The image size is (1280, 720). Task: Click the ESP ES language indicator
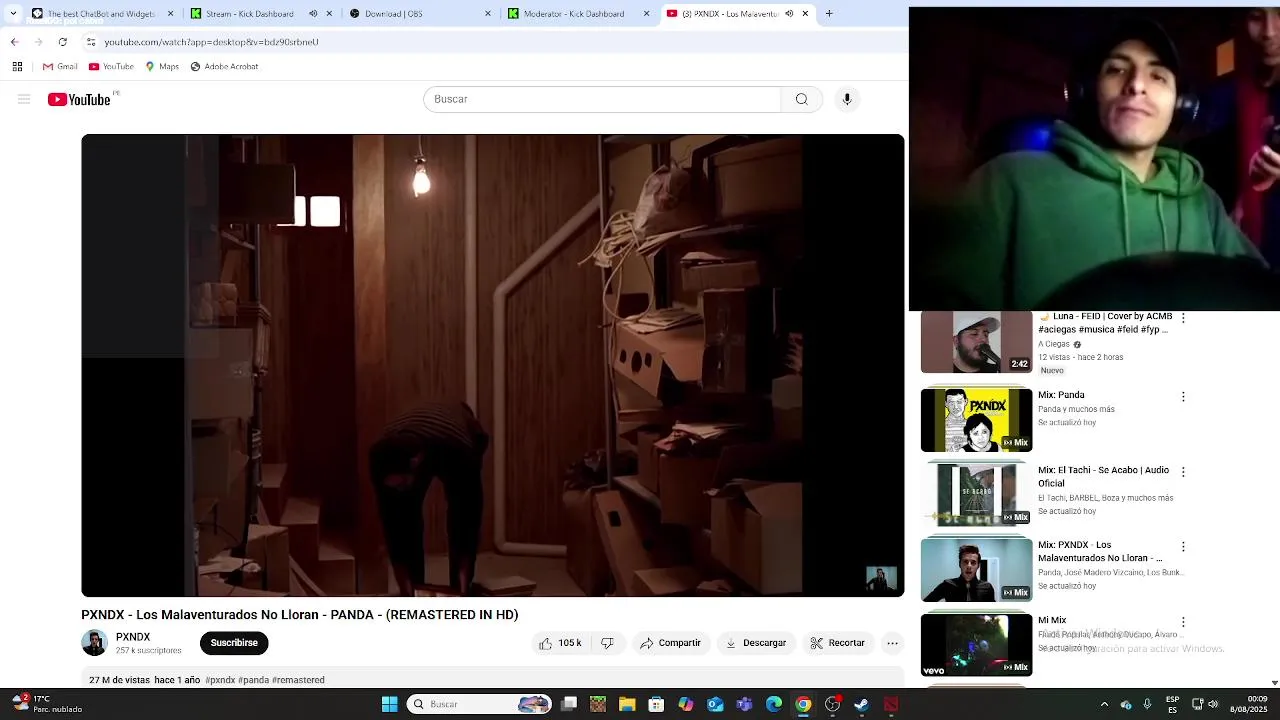point(1172,704)
